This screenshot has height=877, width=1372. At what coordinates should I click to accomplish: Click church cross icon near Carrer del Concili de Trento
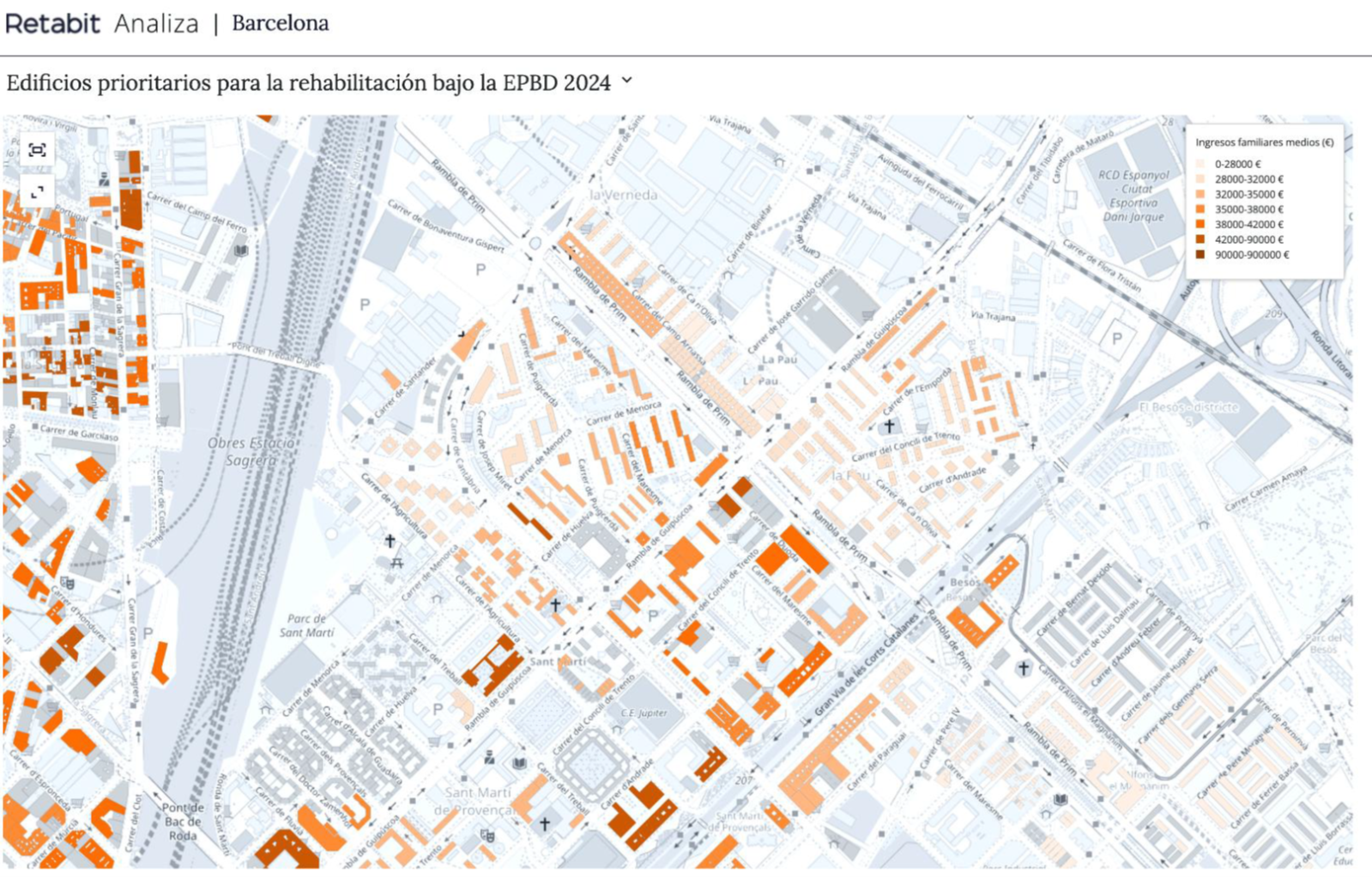coord(889,426)
